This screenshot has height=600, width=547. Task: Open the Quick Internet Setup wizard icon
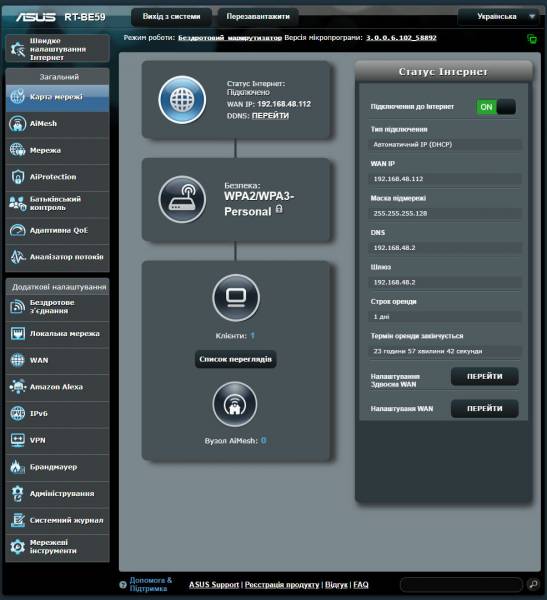tap(18, 49)
